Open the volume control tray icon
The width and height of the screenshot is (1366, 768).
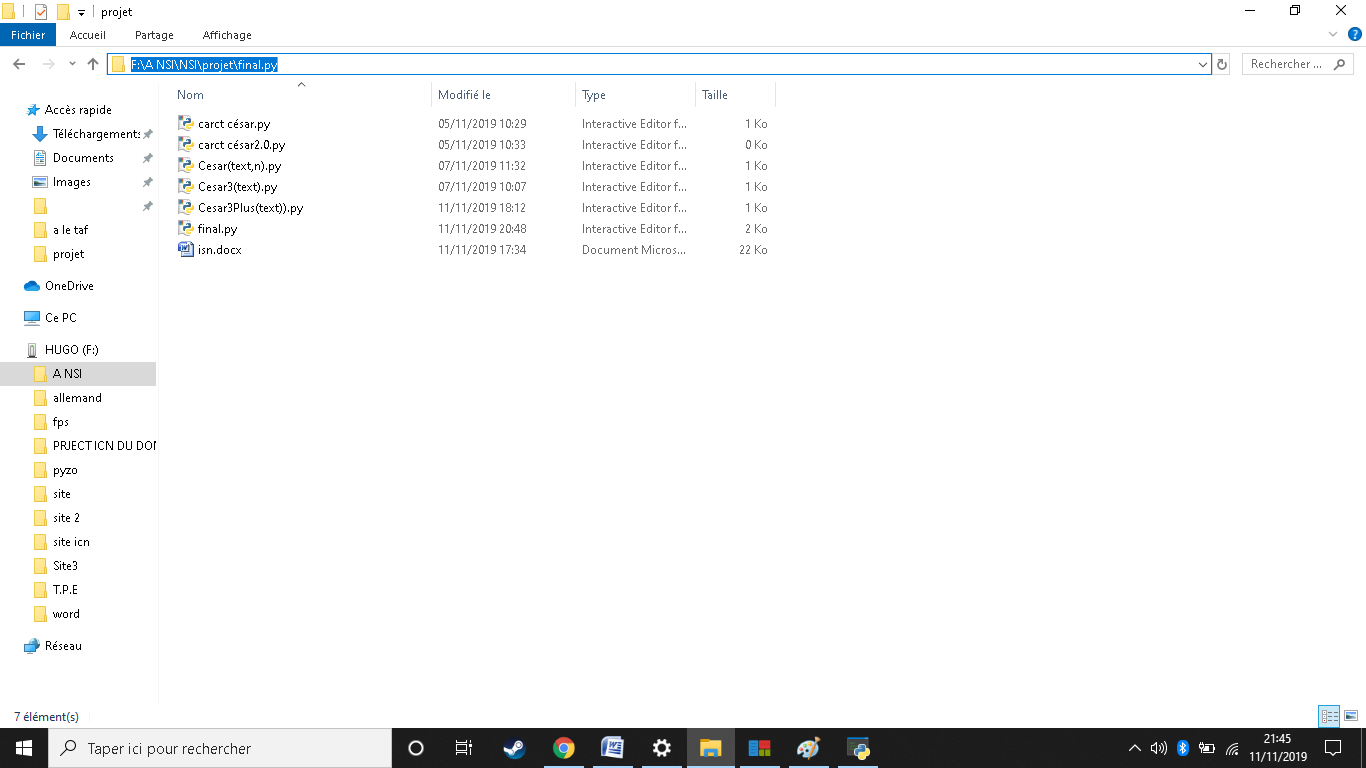click(1159, 748)
